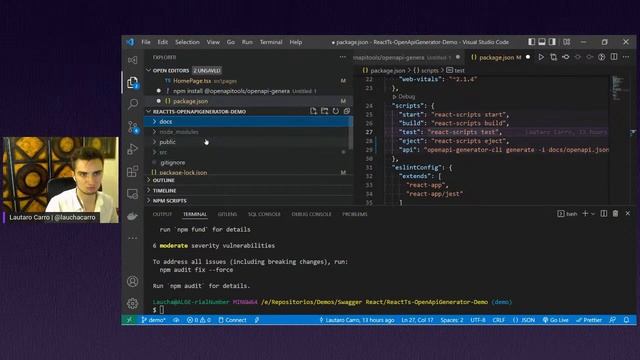Show additional activity bar views
This screenshot has width=640, height=360.
[133, 238]
